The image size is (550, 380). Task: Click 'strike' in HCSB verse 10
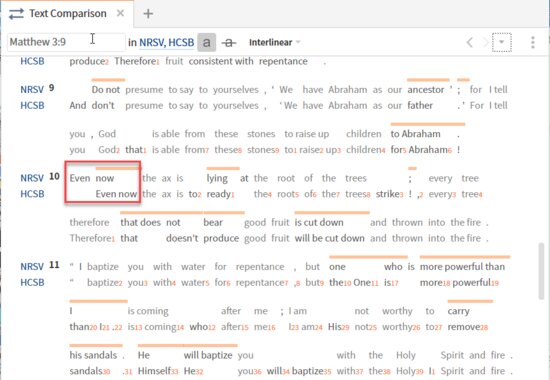click(387, 194)
